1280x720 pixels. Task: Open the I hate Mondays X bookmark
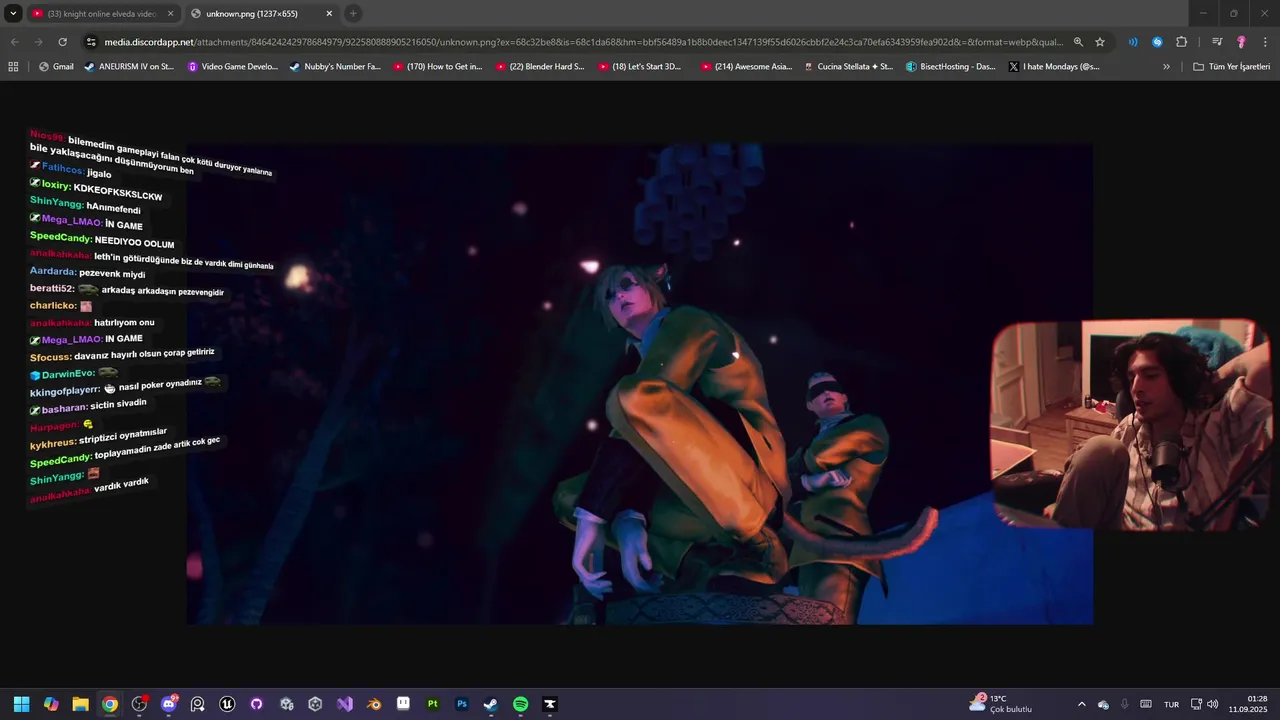point(1054,66)
